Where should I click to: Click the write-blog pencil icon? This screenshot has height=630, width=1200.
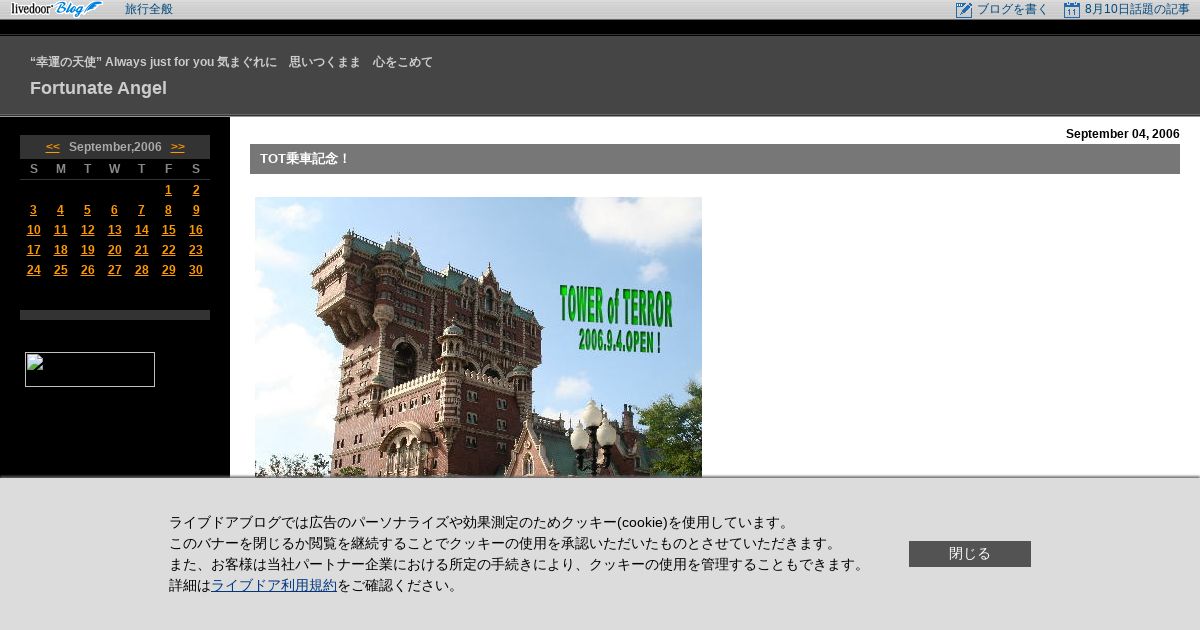[x=964, y=10]
